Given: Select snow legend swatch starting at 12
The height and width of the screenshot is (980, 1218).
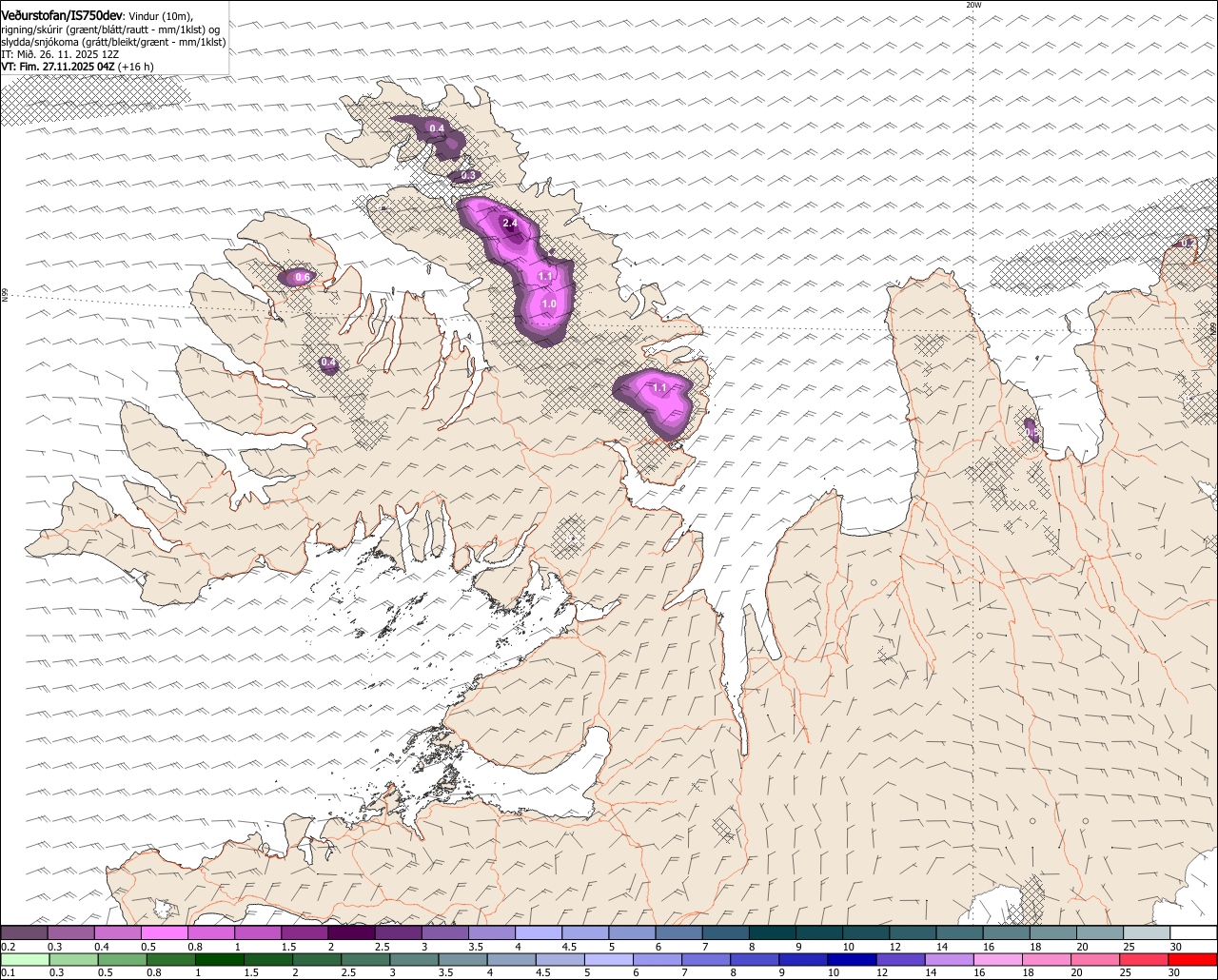Looking at the screenshot, I should tap(913, 932).
